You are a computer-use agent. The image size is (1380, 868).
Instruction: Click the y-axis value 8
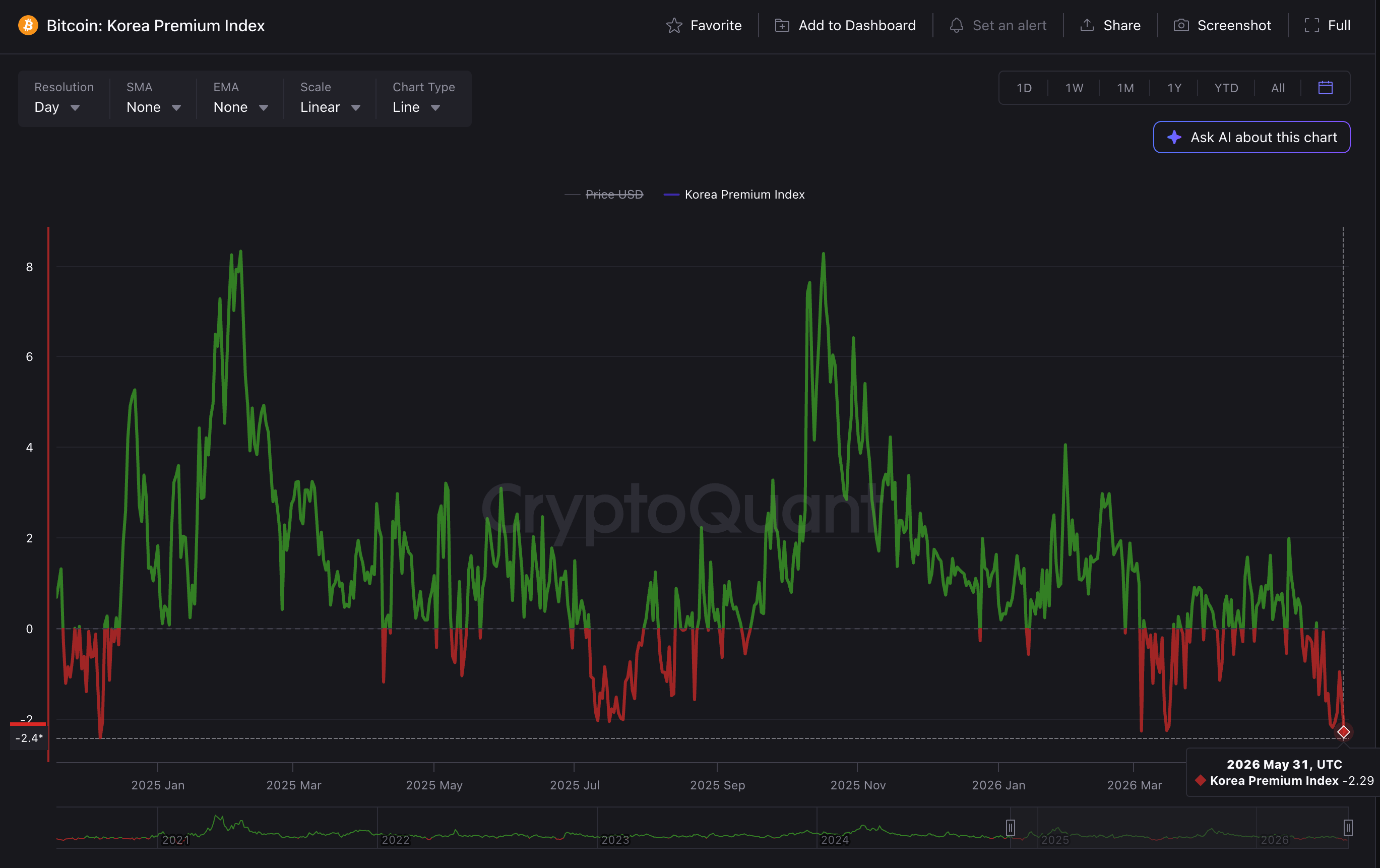29,267
